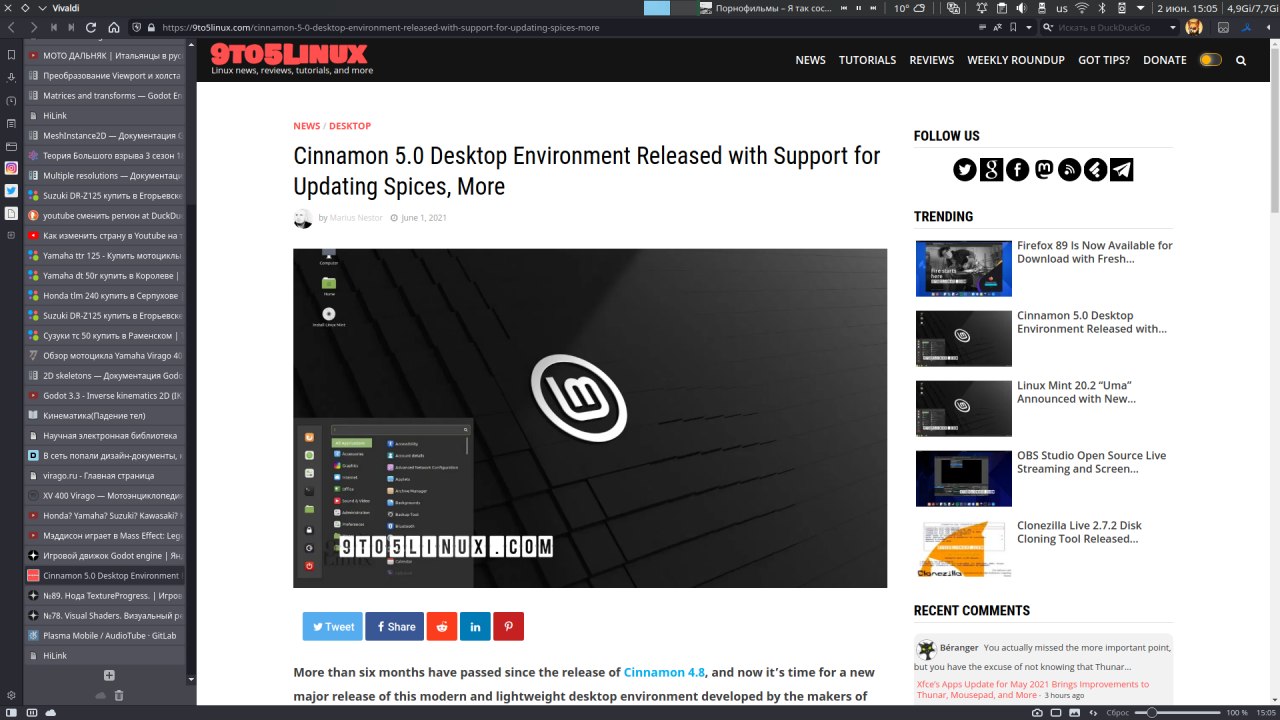Screen dimensions: 1280x720
Task: Open Xfce's Apps Update comment link
Action: (1033, 689)
